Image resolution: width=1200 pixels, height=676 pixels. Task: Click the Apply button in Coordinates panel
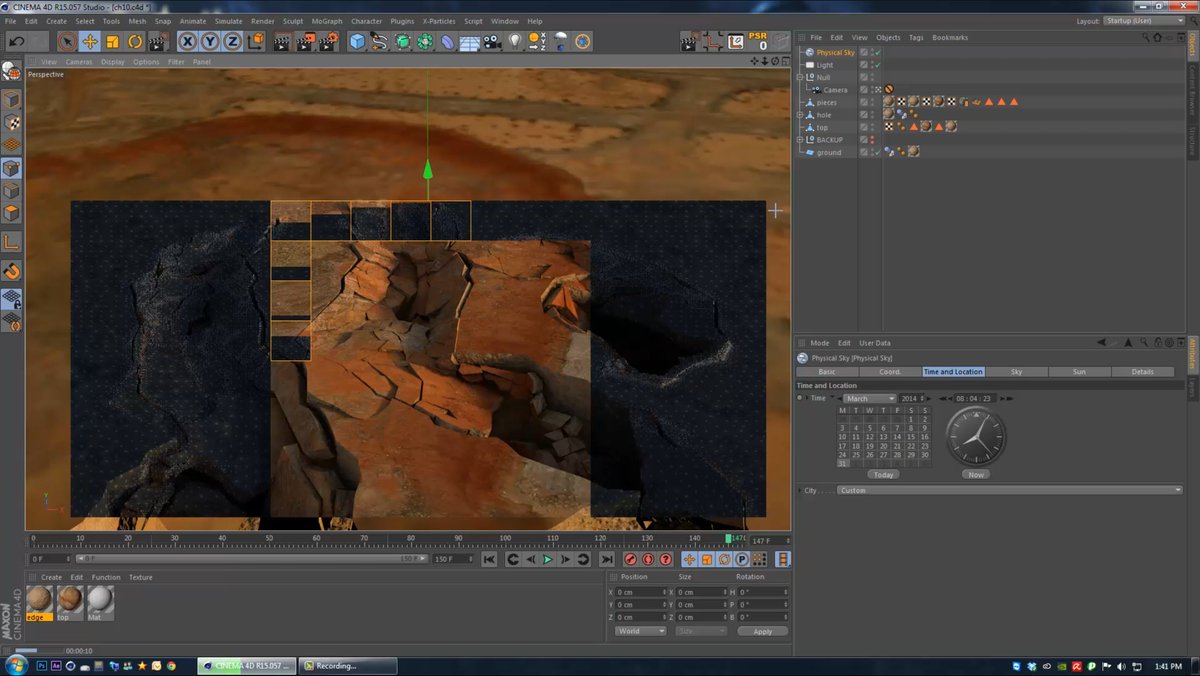click(x=762, y=631)
